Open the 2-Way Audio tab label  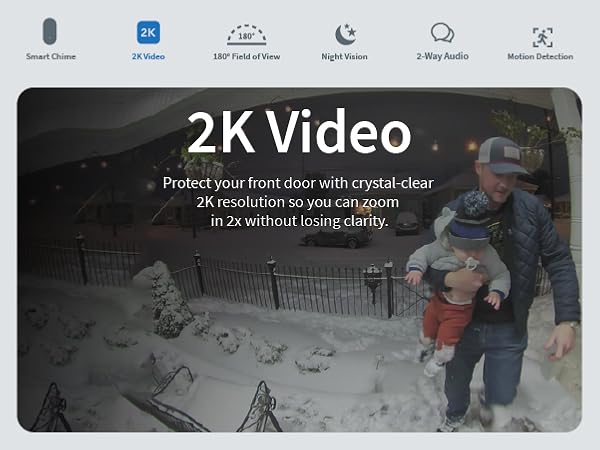click(x=442, y=56)
